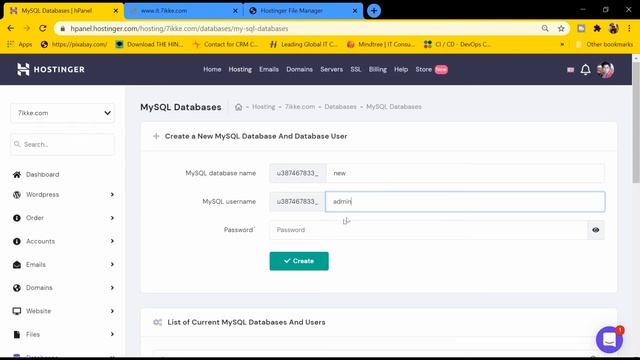Viewport: 640px width, 360px height.
Task: Open SSL in top navigation
Action: coord(356,69)
